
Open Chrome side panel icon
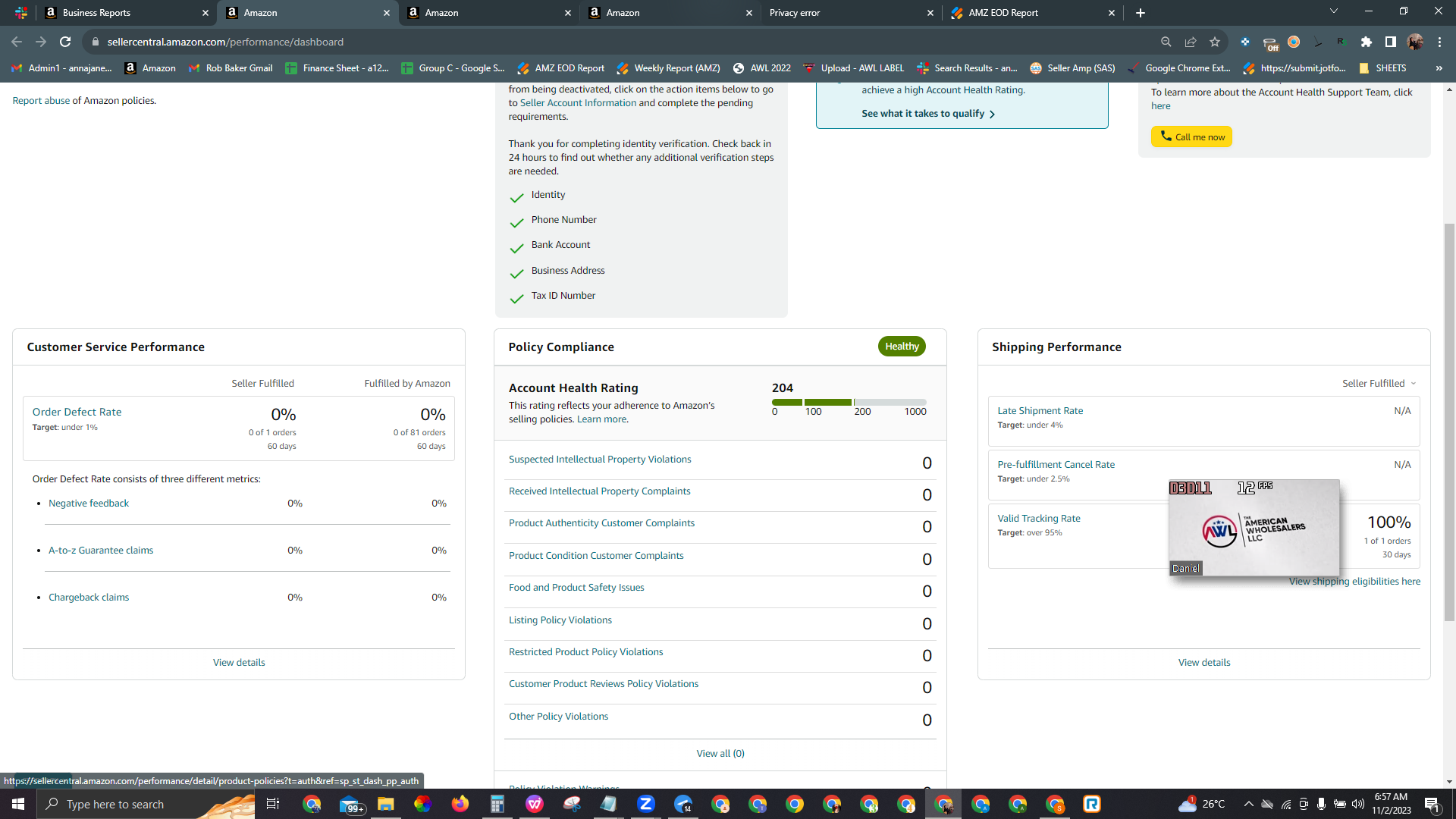[x=1391, y=42]
